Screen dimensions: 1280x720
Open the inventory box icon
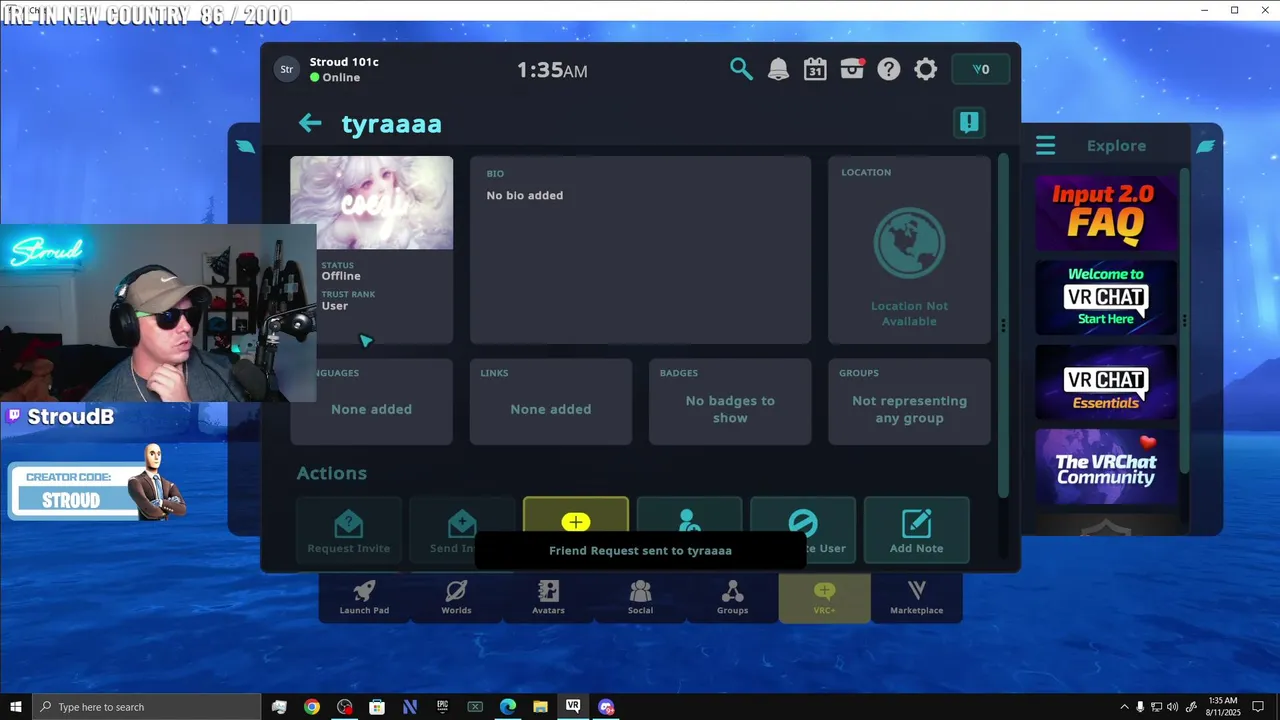(x=852, y=69)
